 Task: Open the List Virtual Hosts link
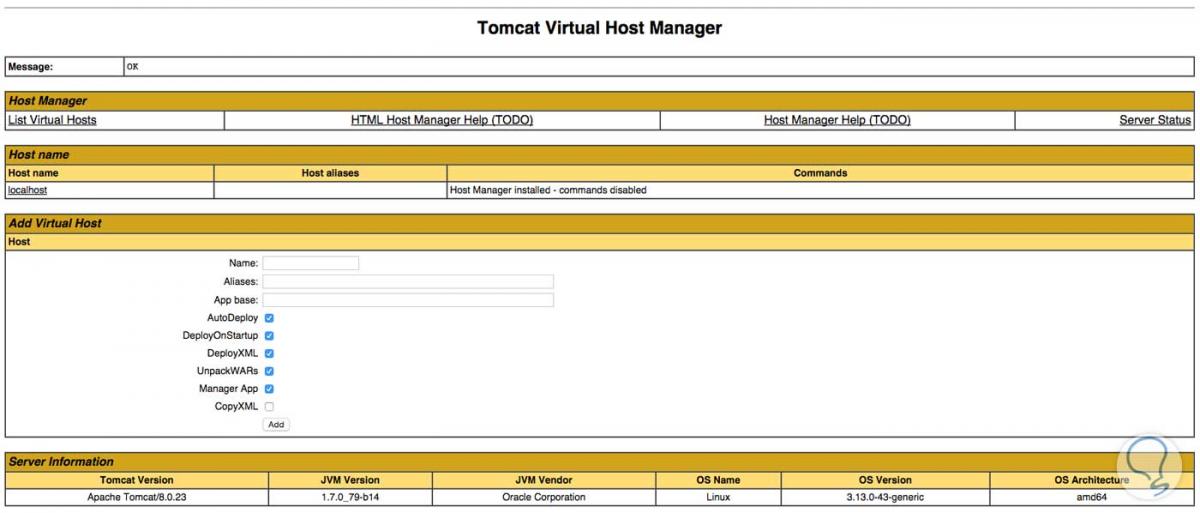click(52, 120)
